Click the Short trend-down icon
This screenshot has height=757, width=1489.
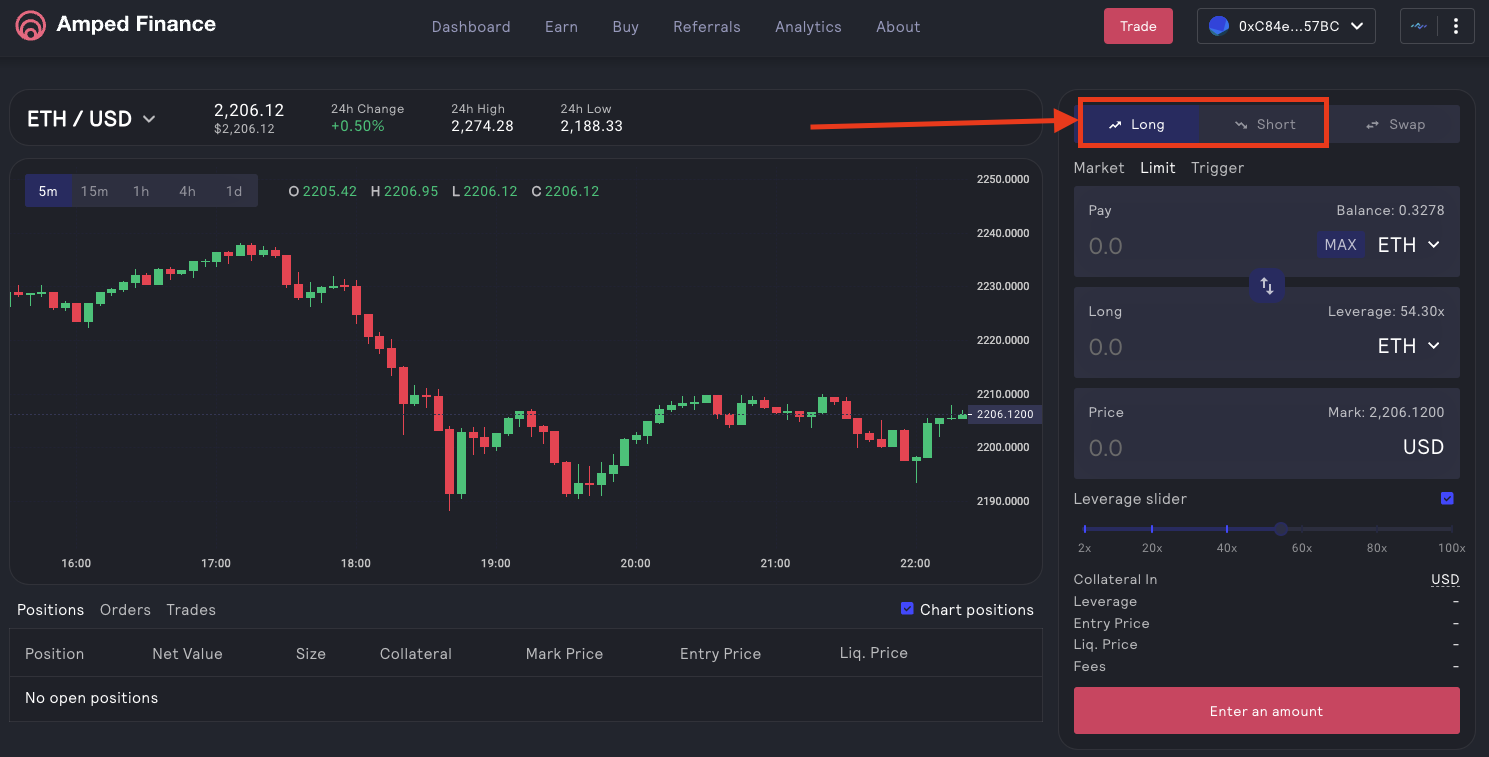(x=1241, y=125)
